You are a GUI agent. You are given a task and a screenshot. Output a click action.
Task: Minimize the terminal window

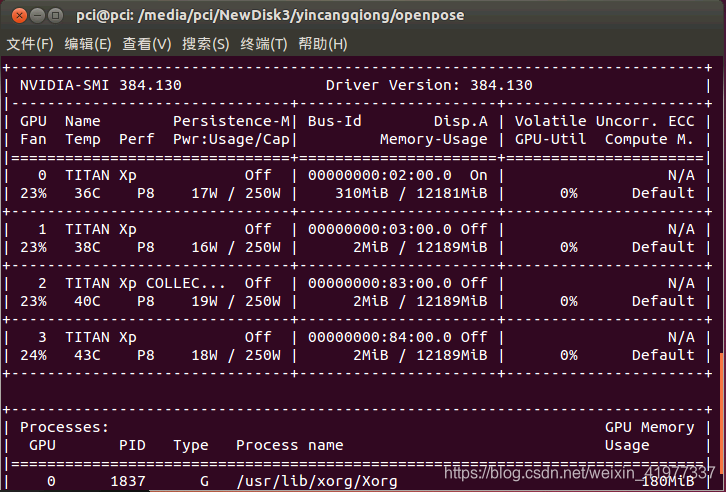coord(38,16)
